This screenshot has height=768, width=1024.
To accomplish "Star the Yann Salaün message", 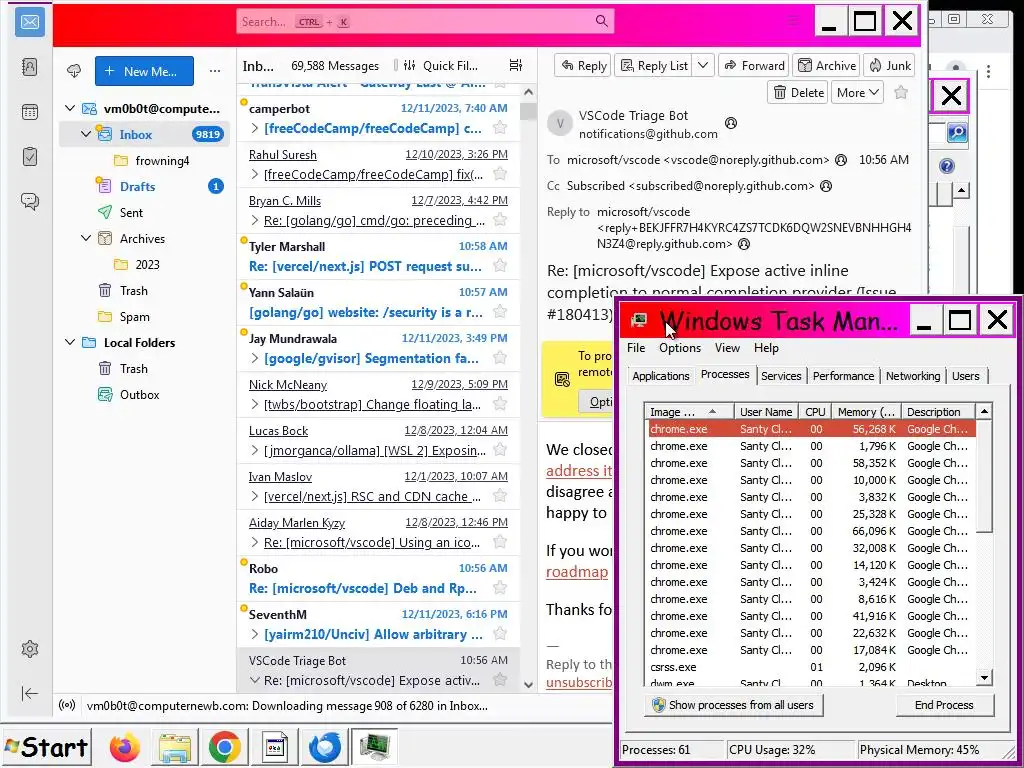I will (500, 312).
